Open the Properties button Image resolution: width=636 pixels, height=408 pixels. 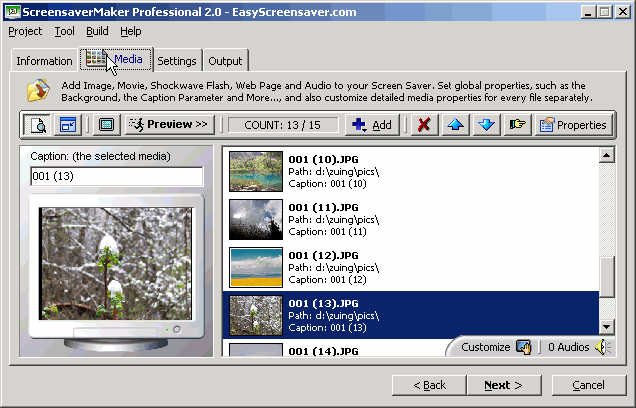tap(573, 125)
